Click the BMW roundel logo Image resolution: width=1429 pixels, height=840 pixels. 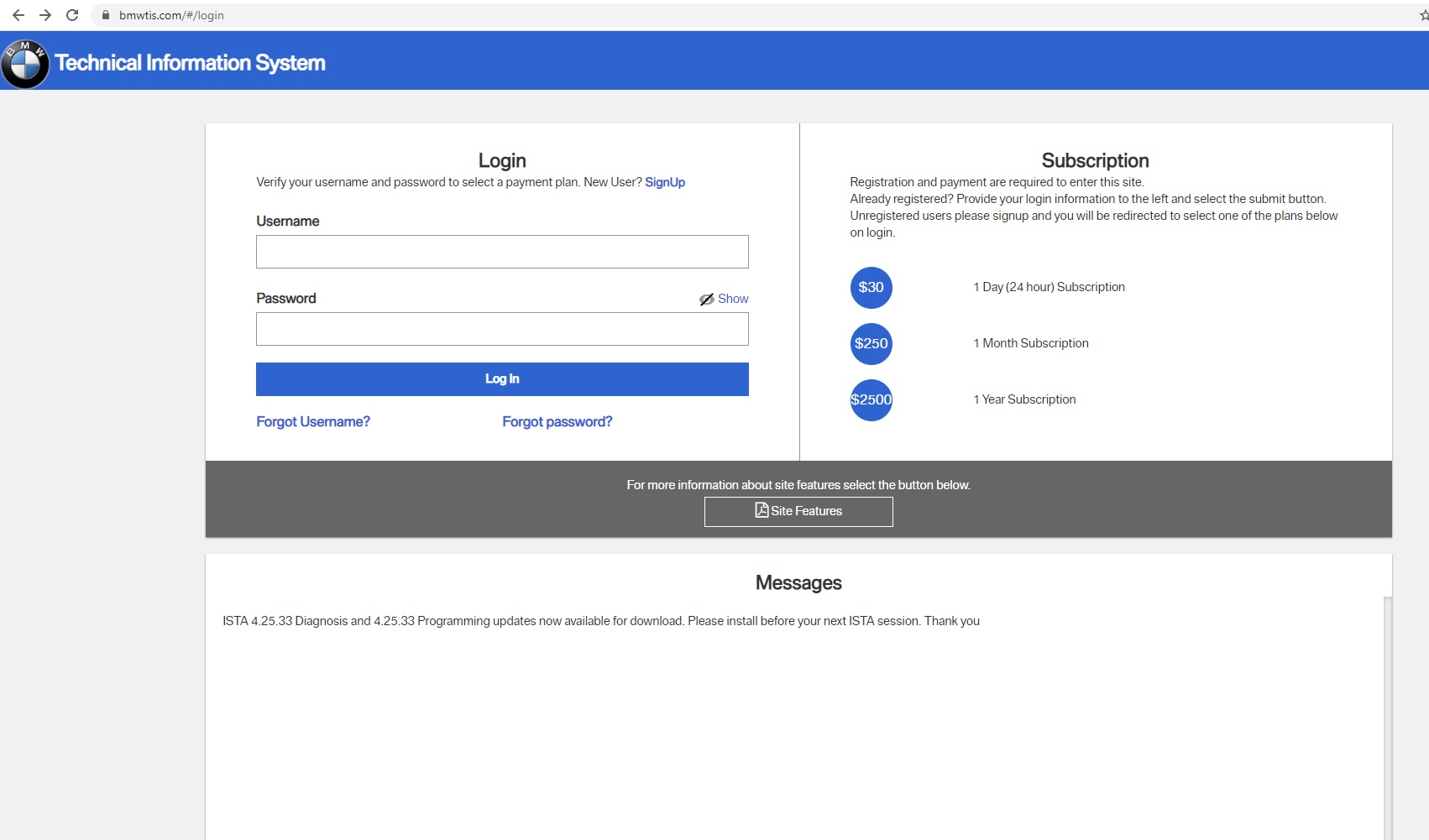[24, 64]
